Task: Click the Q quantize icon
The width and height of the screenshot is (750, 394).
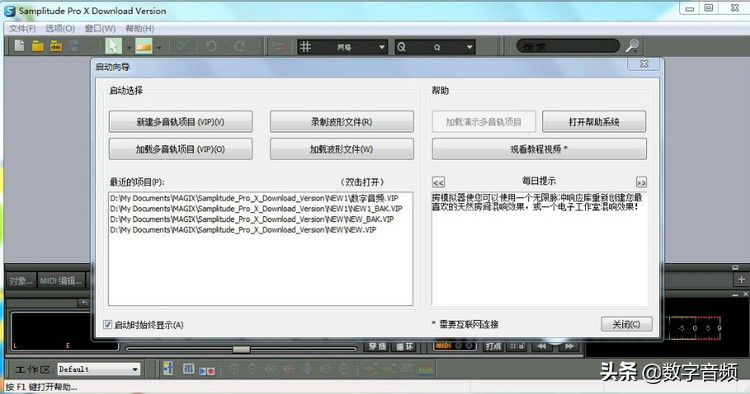Action: click(401, 47)
